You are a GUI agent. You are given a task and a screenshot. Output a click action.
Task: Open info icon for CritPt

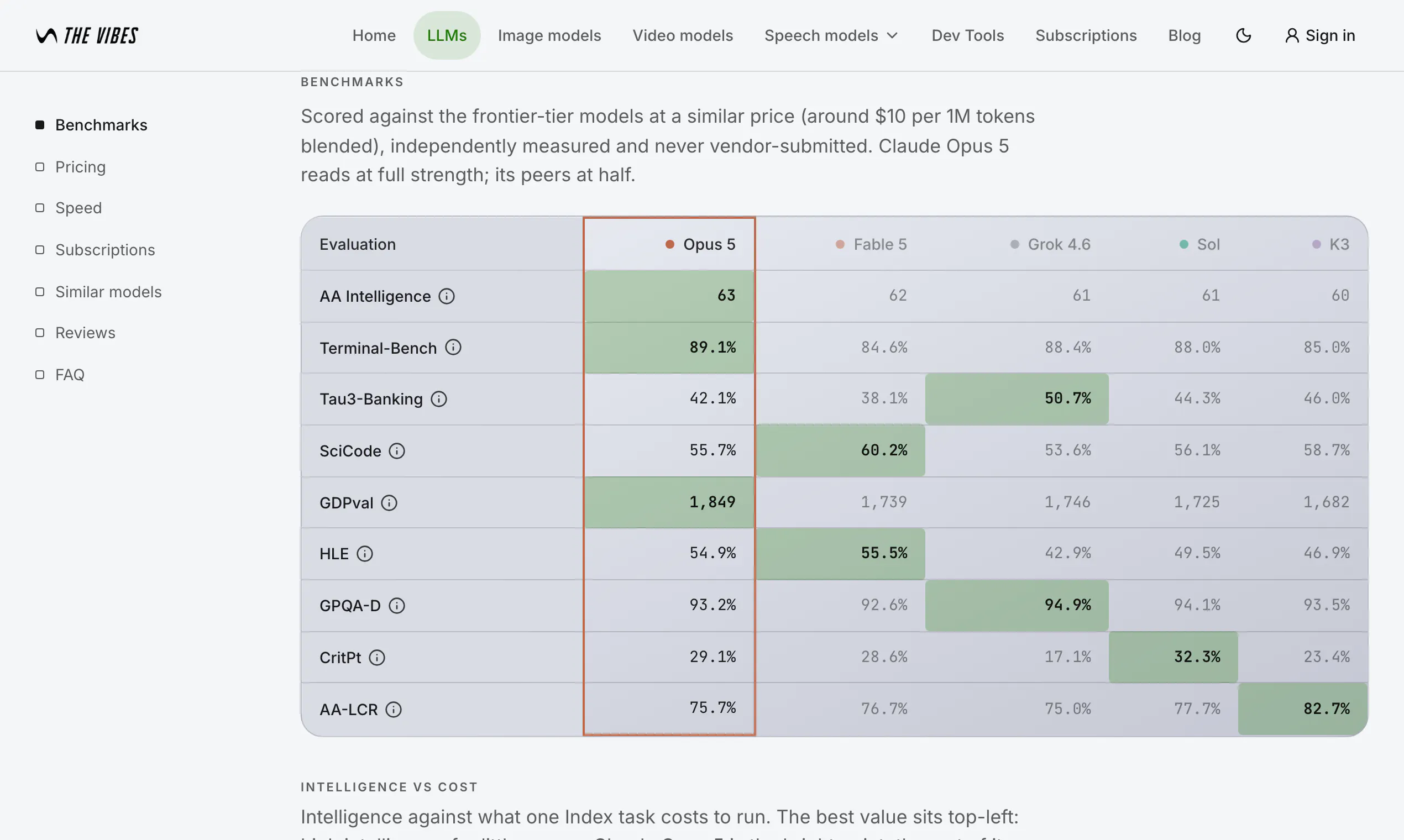pos(377,658)
